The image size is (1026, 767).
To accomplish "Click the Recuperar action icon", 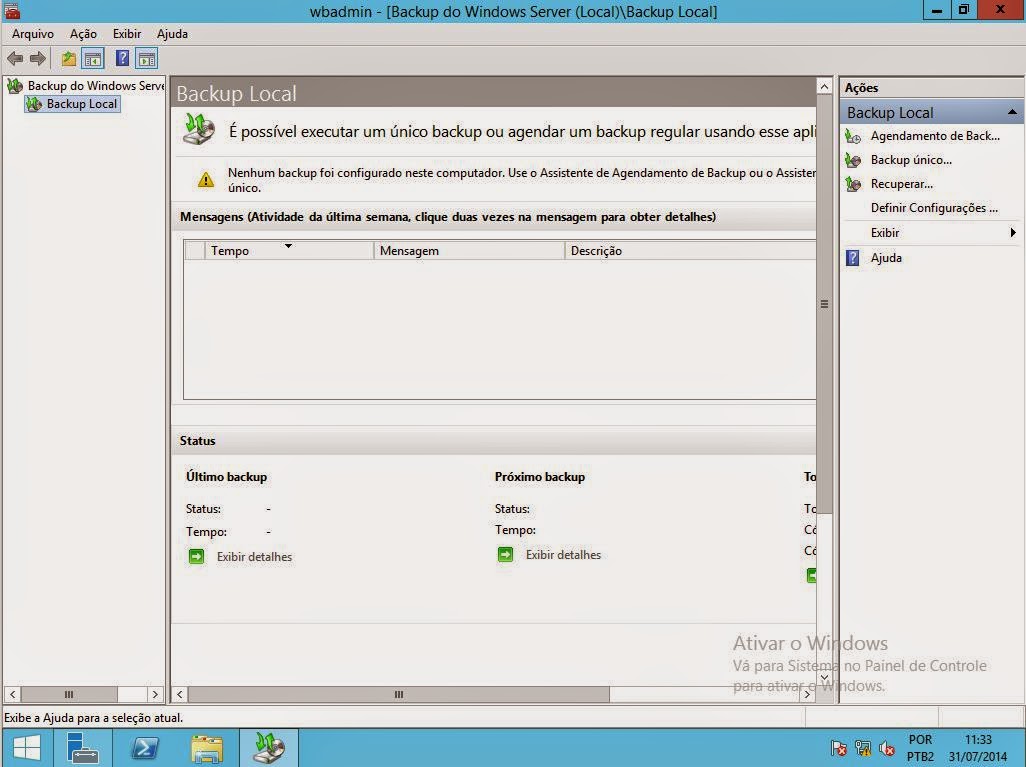I will tap(853, 185).
